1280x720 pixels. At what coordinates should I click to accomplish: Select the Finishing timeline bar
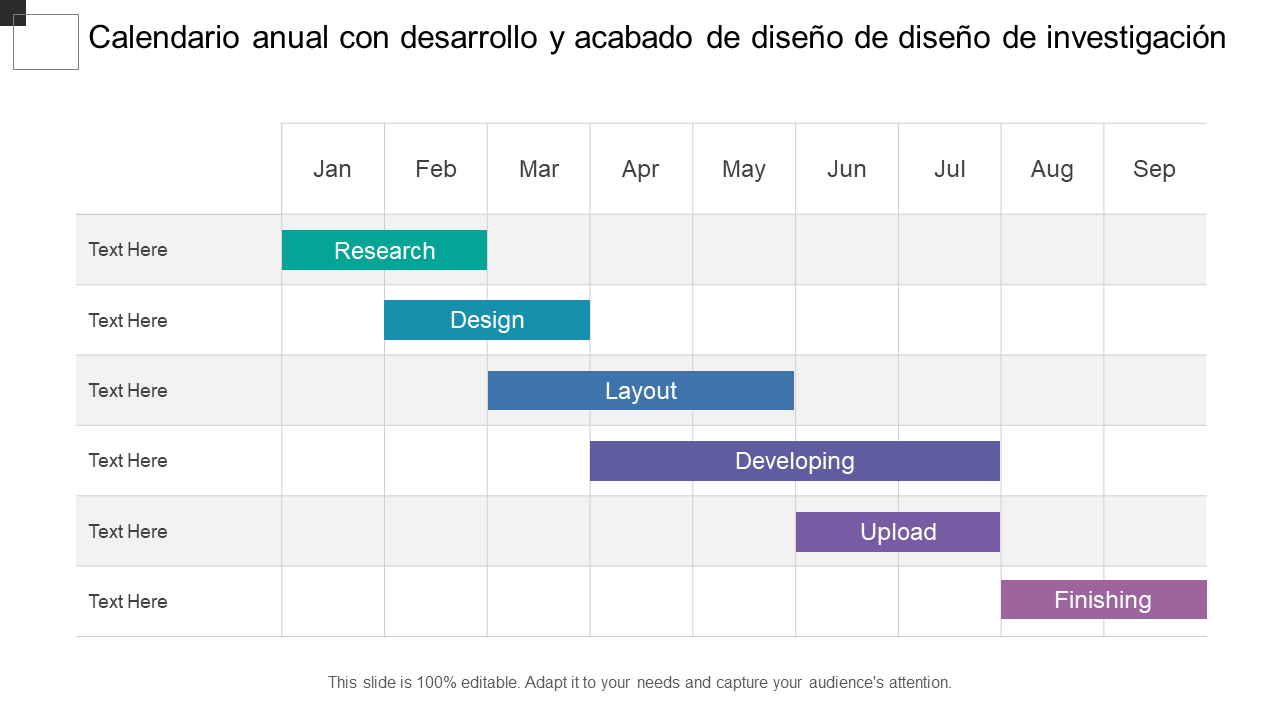1104,600
